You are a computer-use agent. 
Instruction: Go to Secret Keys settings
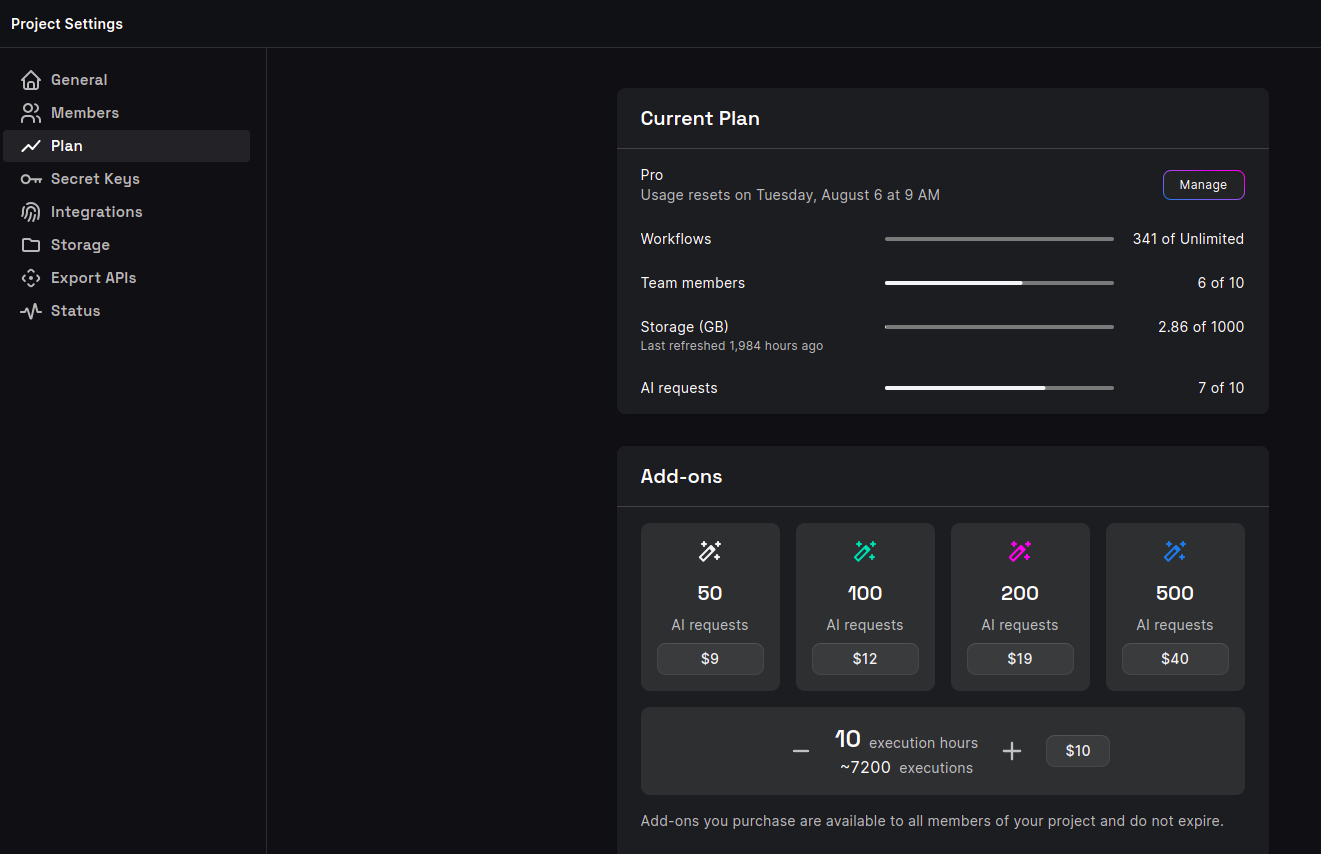point(127,179)
